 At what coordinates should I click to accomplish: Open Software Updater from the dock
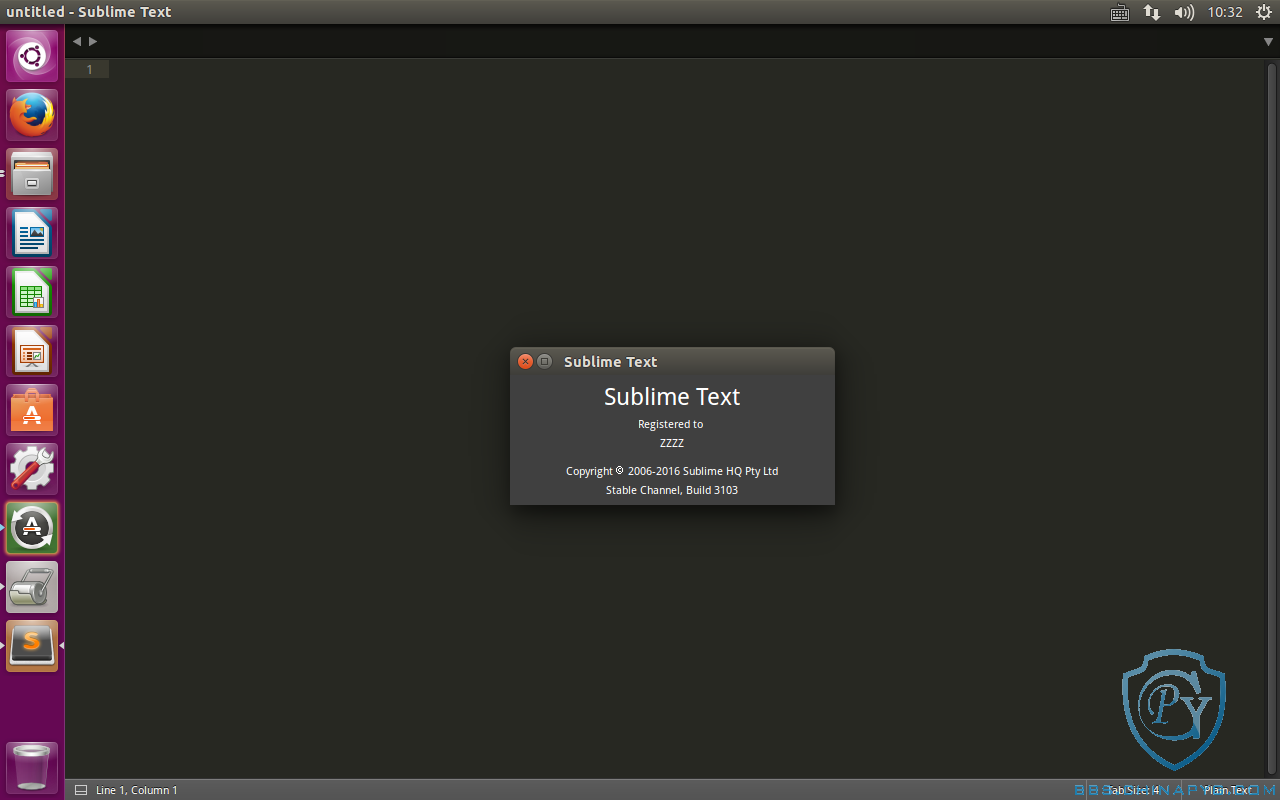click(32, 528)
